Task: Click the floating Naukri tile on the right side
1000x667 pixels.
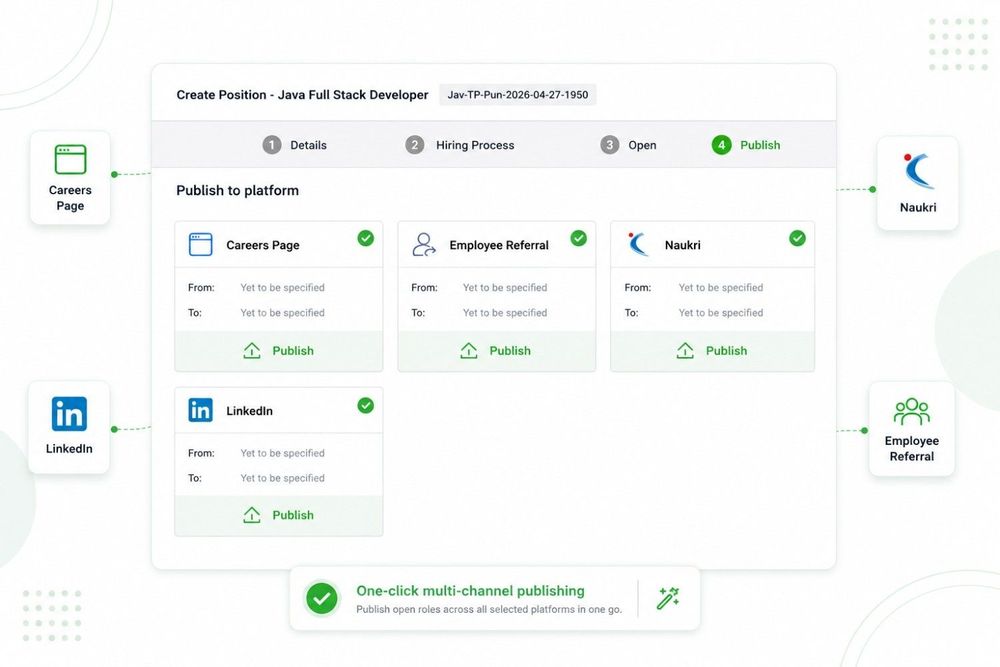Action: [918, 183]
